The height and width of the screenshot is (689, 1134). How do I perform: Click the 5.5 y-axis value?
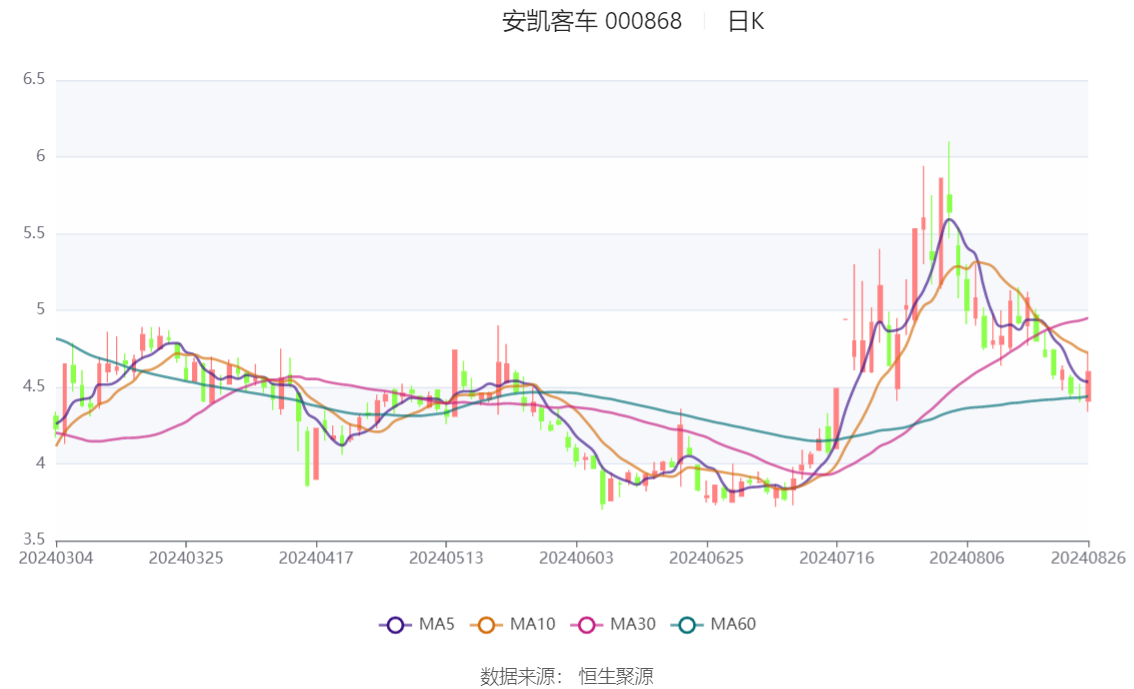[x=34, y=233]
